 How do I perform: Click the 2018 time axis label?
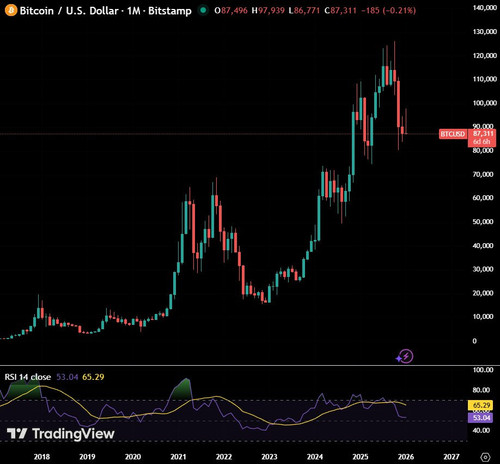point(42,457)
